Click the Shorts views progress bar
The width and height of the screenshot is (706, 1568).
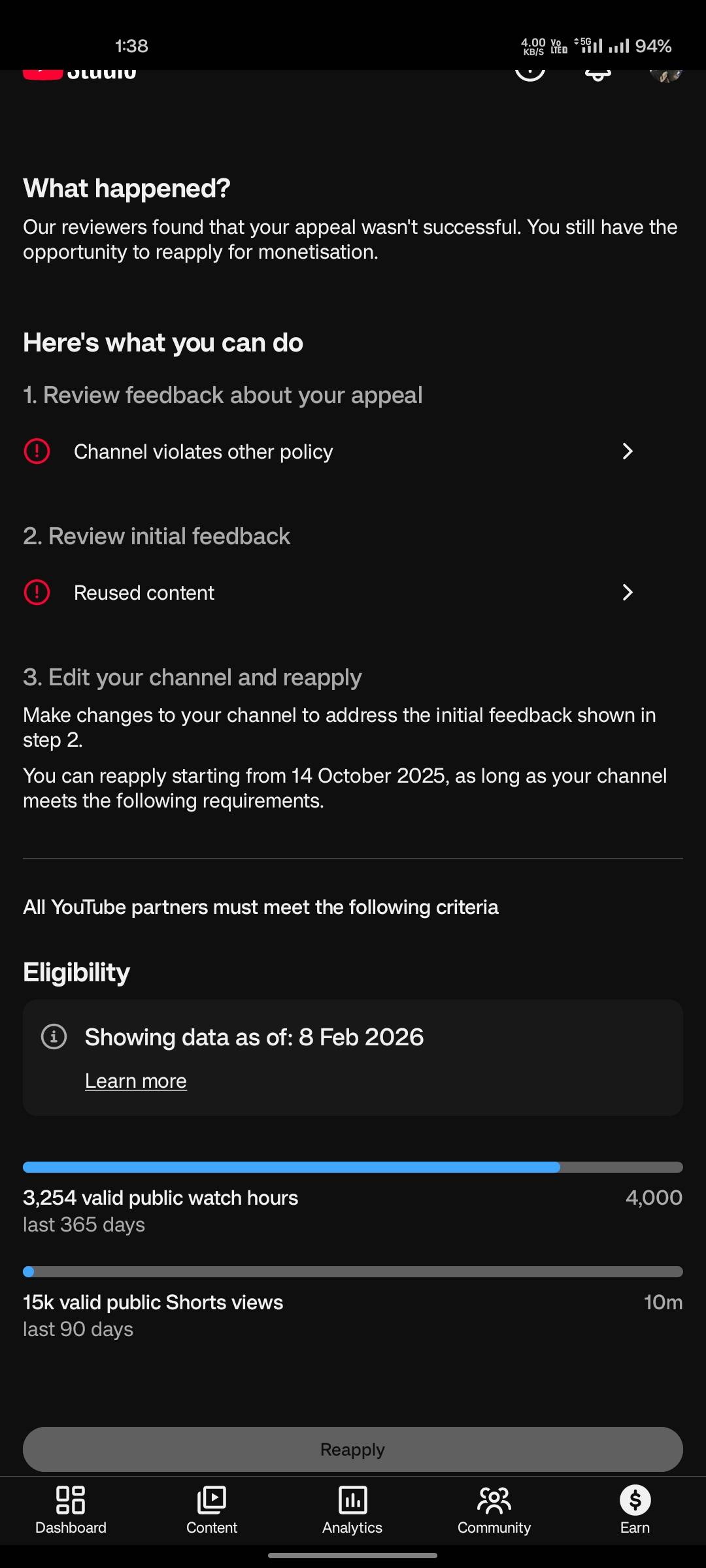(353, 1272)
